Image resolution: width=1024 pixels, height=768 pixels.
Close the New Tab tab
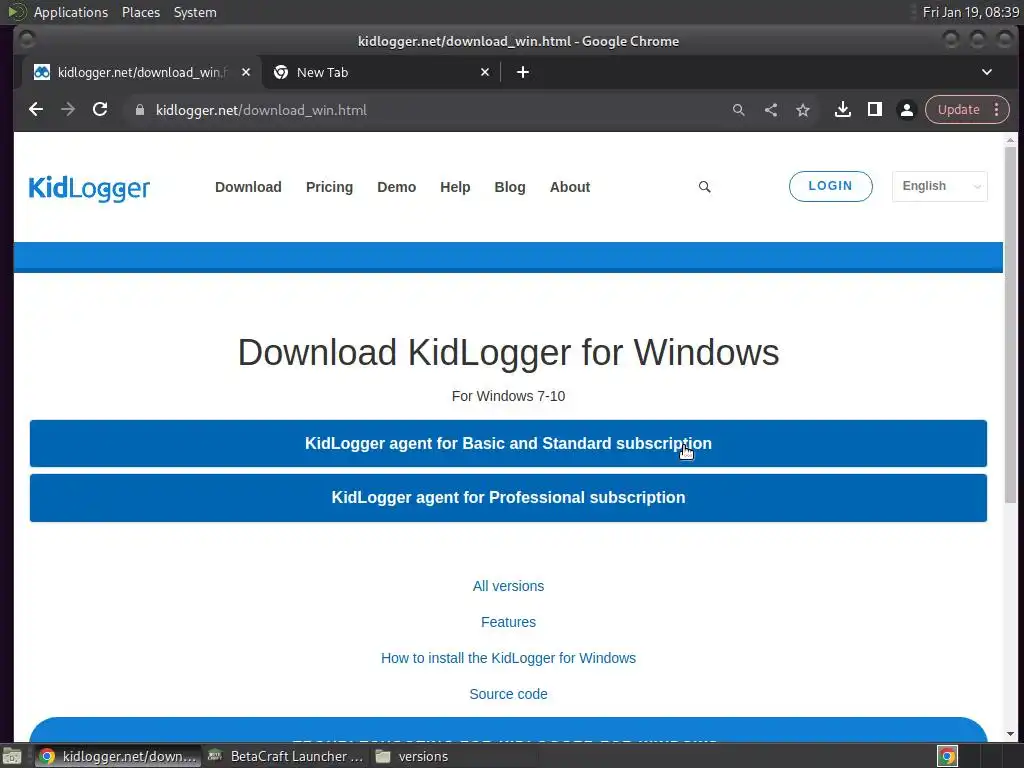pos(485,72)
